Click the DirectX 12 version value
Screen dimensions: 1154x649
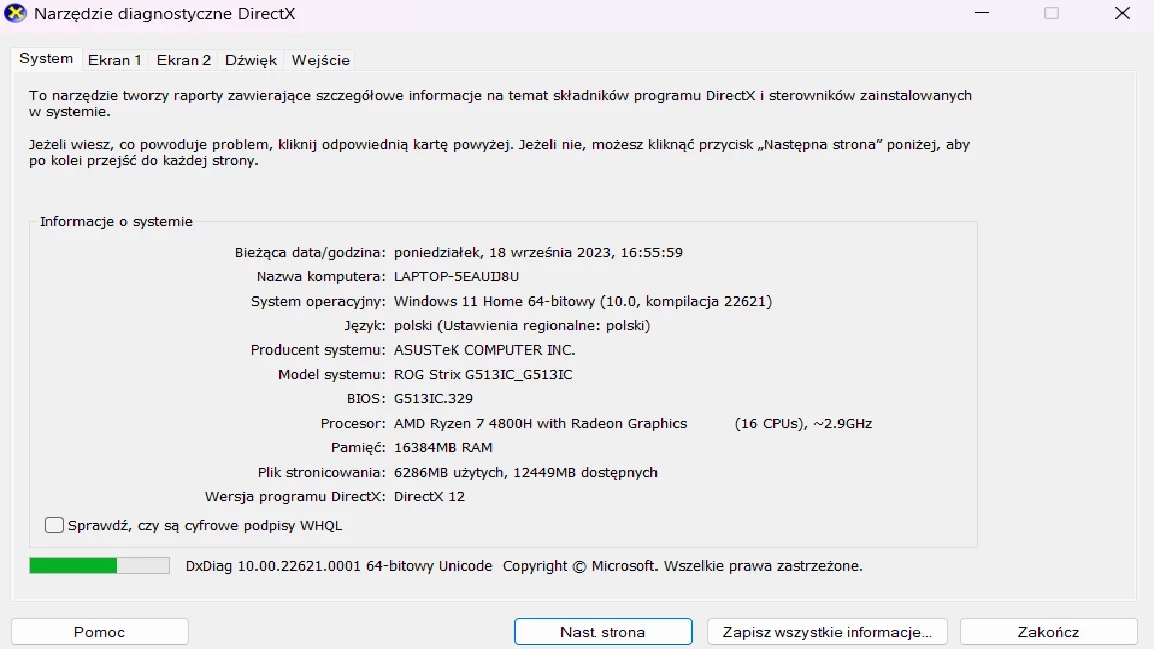click(x=429, y=497)
